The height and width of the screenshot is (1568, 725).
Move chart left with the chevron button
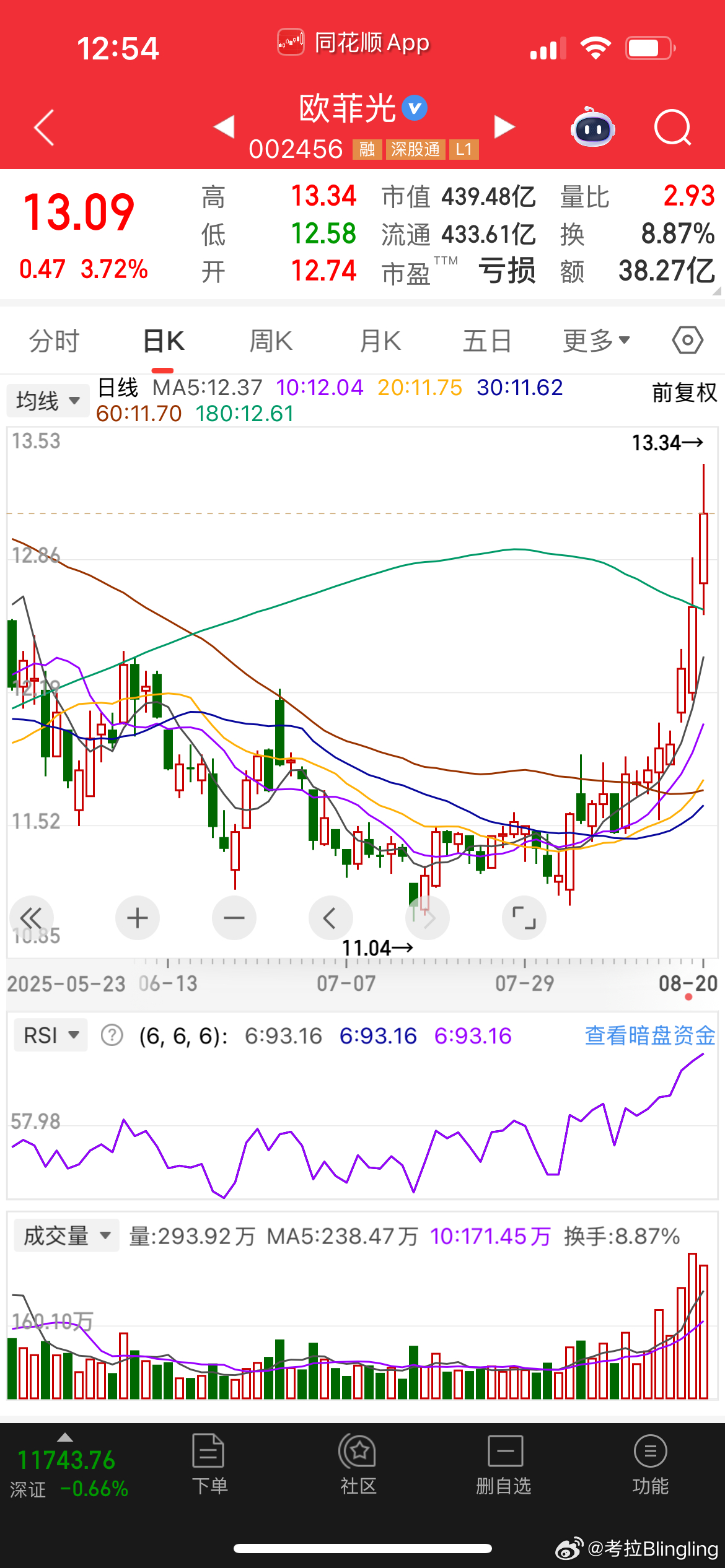pyautogui.click(x=331, y=918)
